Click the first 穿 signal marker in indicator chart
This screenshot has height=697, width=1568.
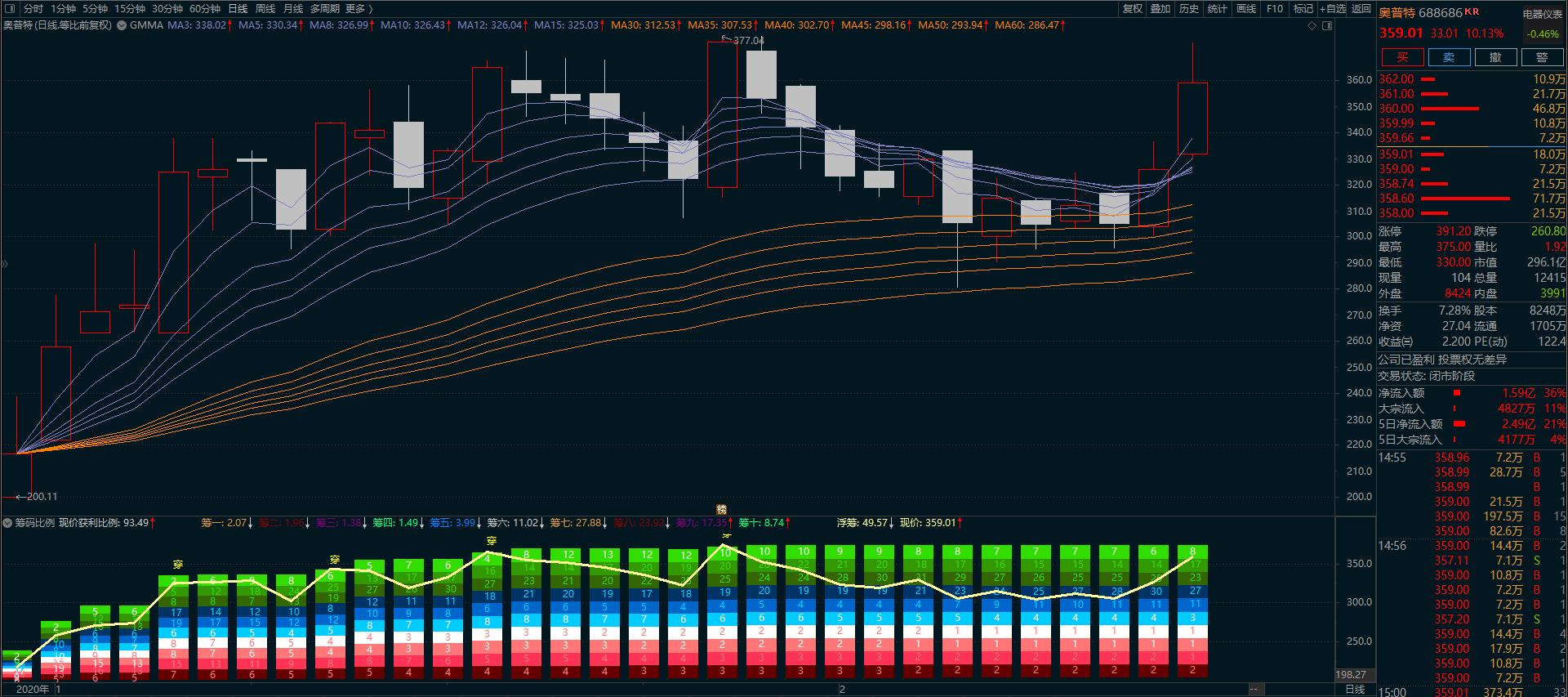178,565
